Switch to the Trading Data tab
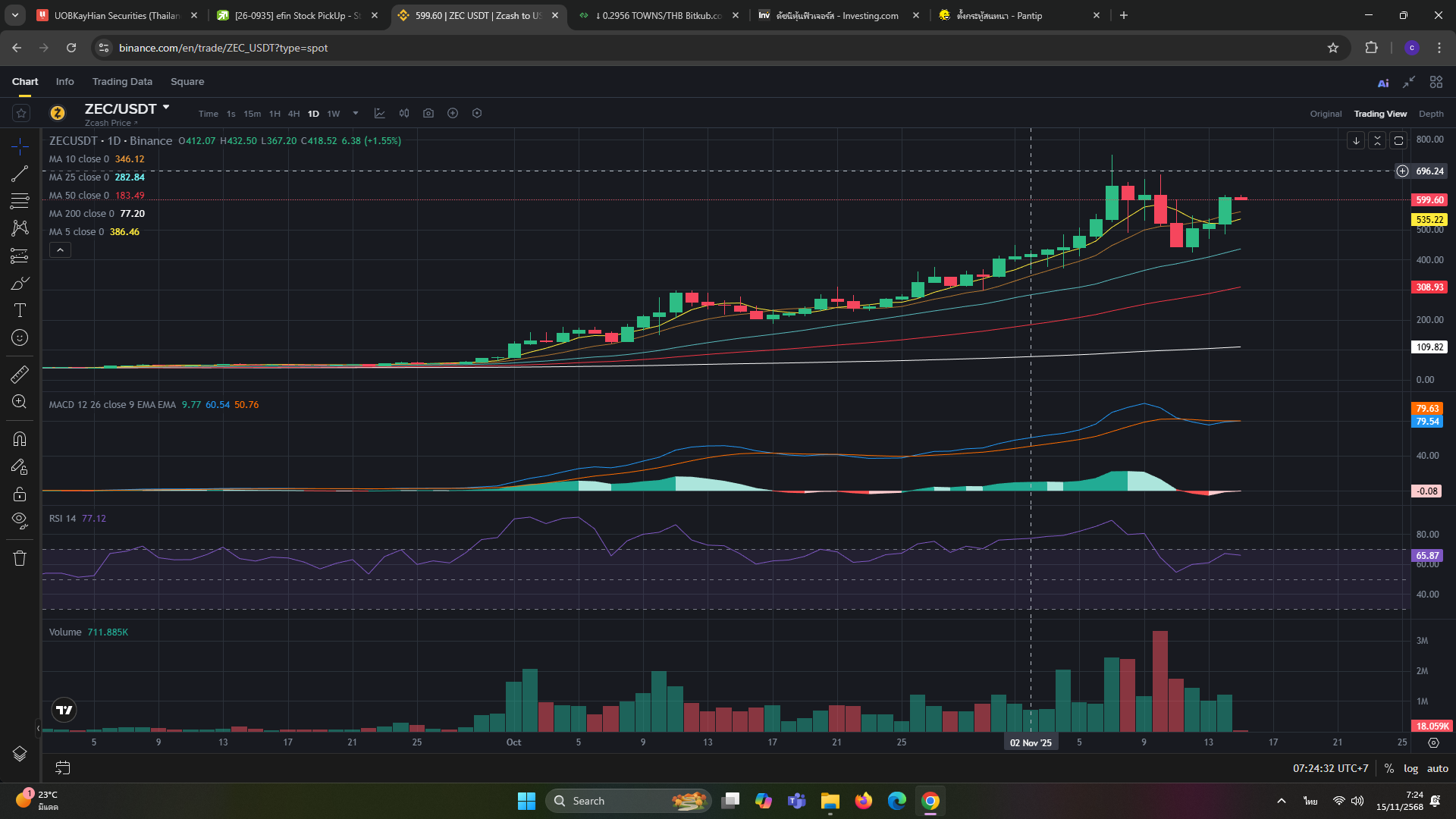Screen dimensions: 1456x819 point(122,82)
